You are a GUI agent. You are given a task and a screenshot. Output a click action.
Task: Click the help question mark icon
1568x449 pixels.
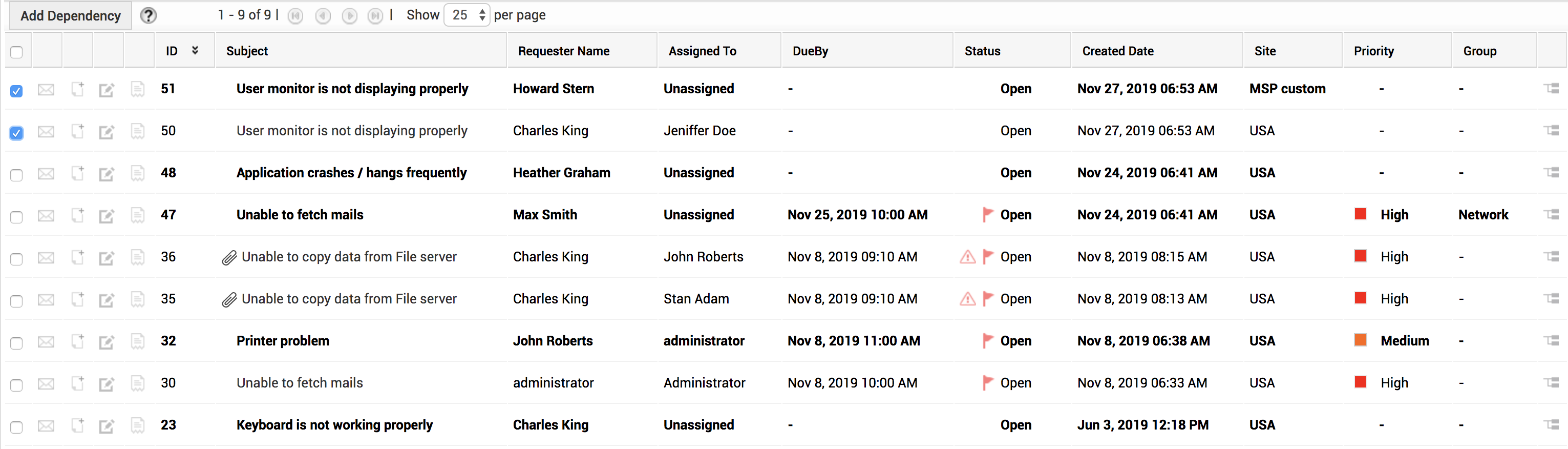[x=148, y=16]
